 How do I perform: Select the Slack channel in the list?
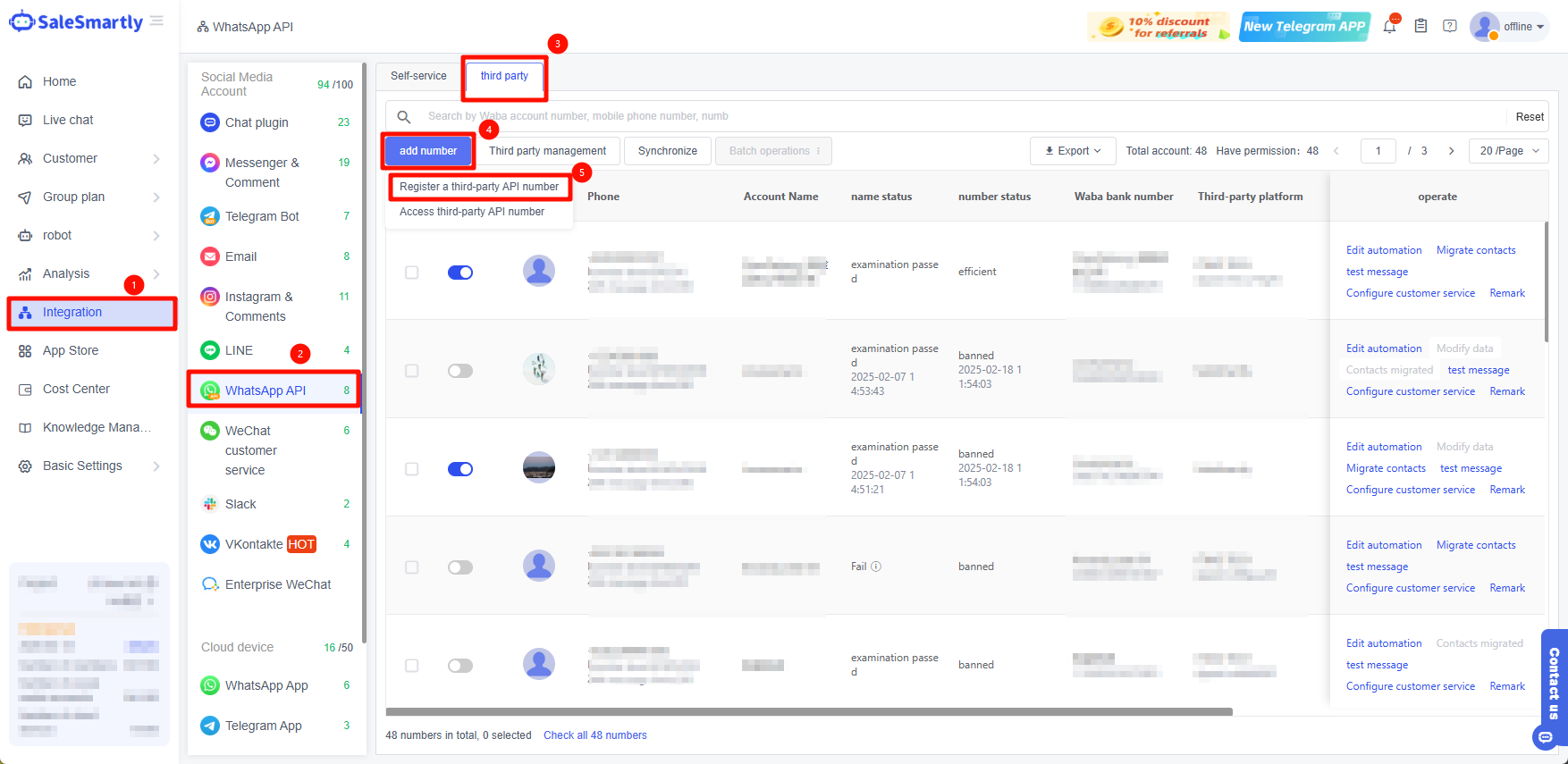click(x=240, y=504)
